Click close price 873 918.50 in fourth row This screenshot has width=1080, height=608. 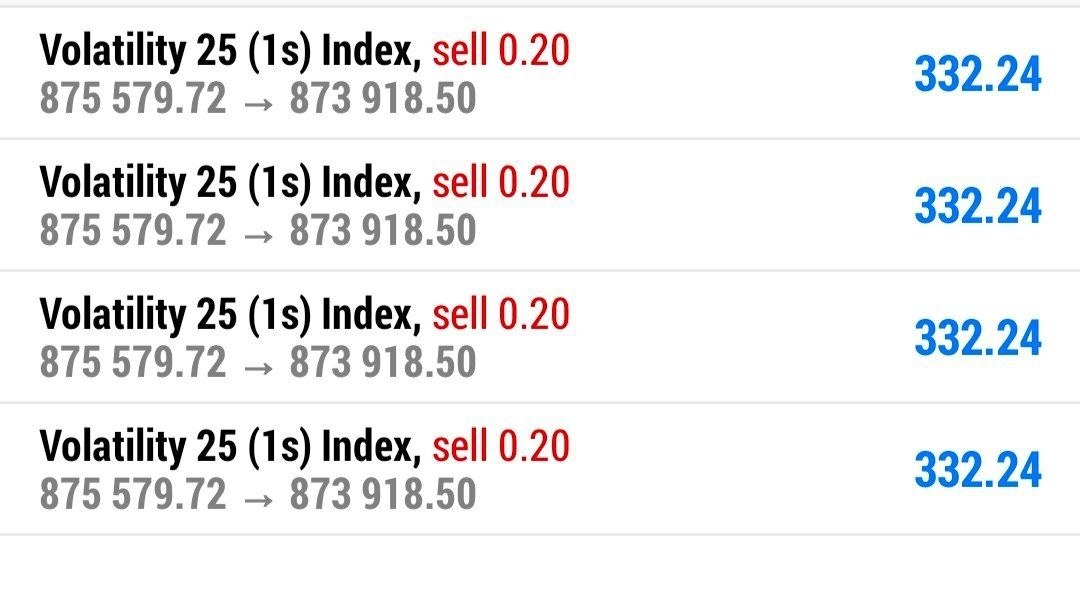point(383,495)
